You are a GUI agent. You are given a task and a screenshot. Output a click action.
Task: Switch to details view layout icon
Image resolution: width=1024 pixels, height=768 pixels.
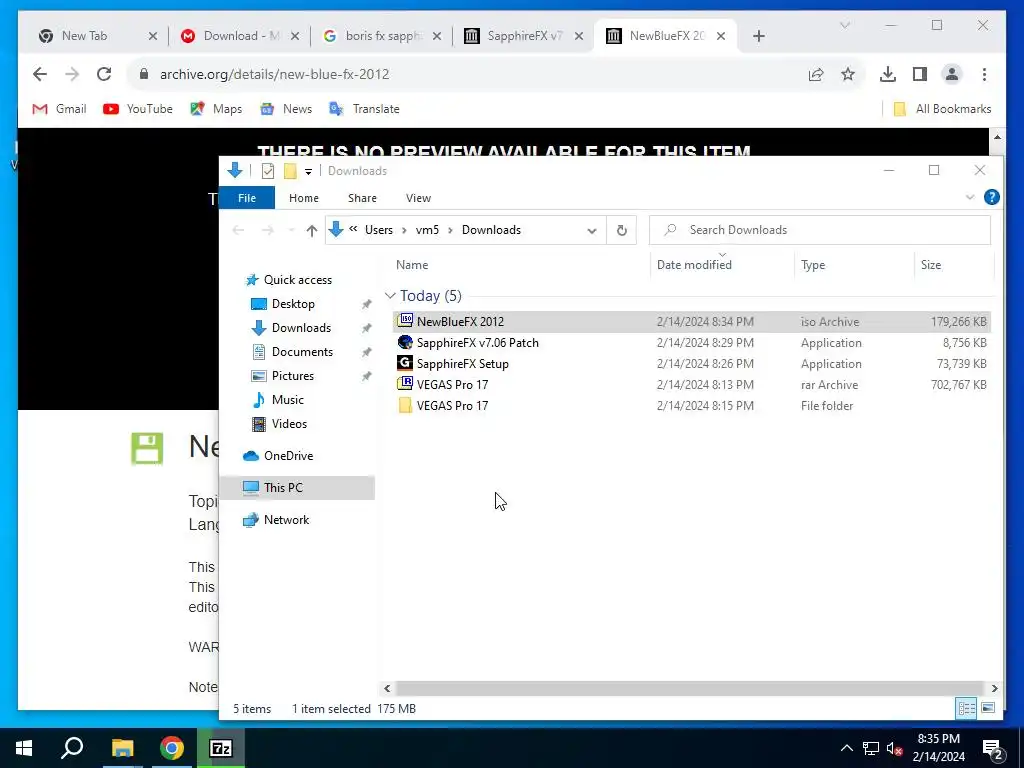967,708
